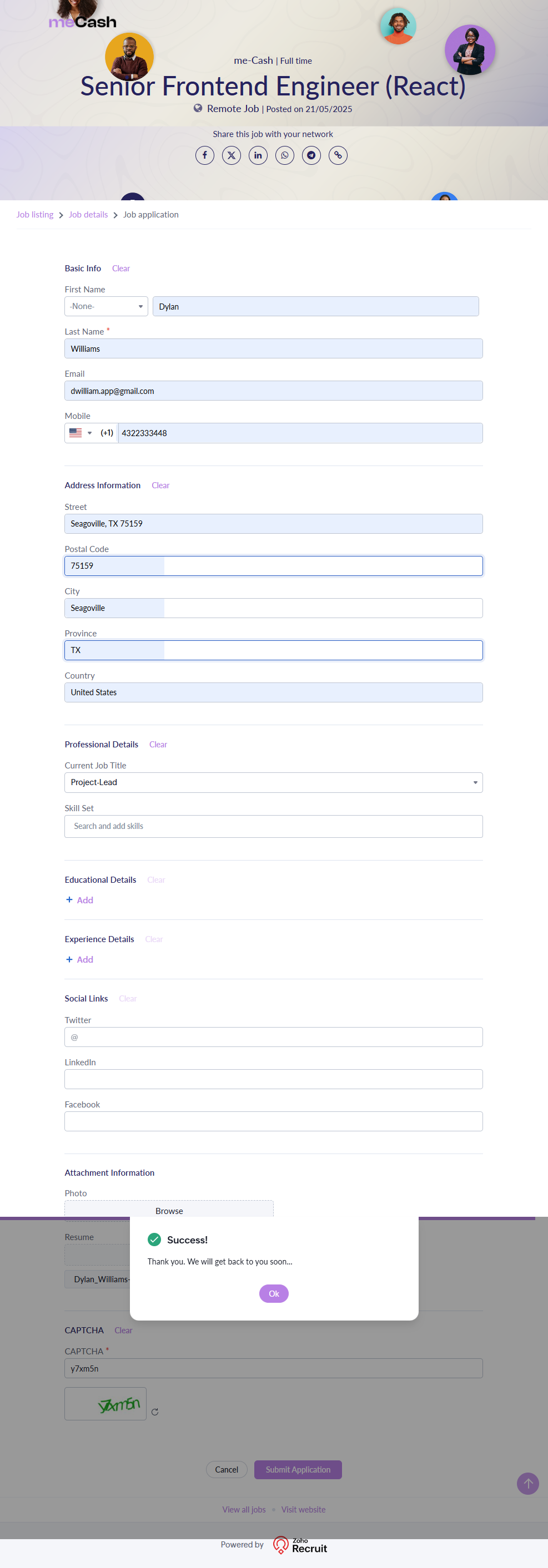This screenshot has height=1568, width=548.
Task: Click the Skill Set search field
Action: click(273, 826)
